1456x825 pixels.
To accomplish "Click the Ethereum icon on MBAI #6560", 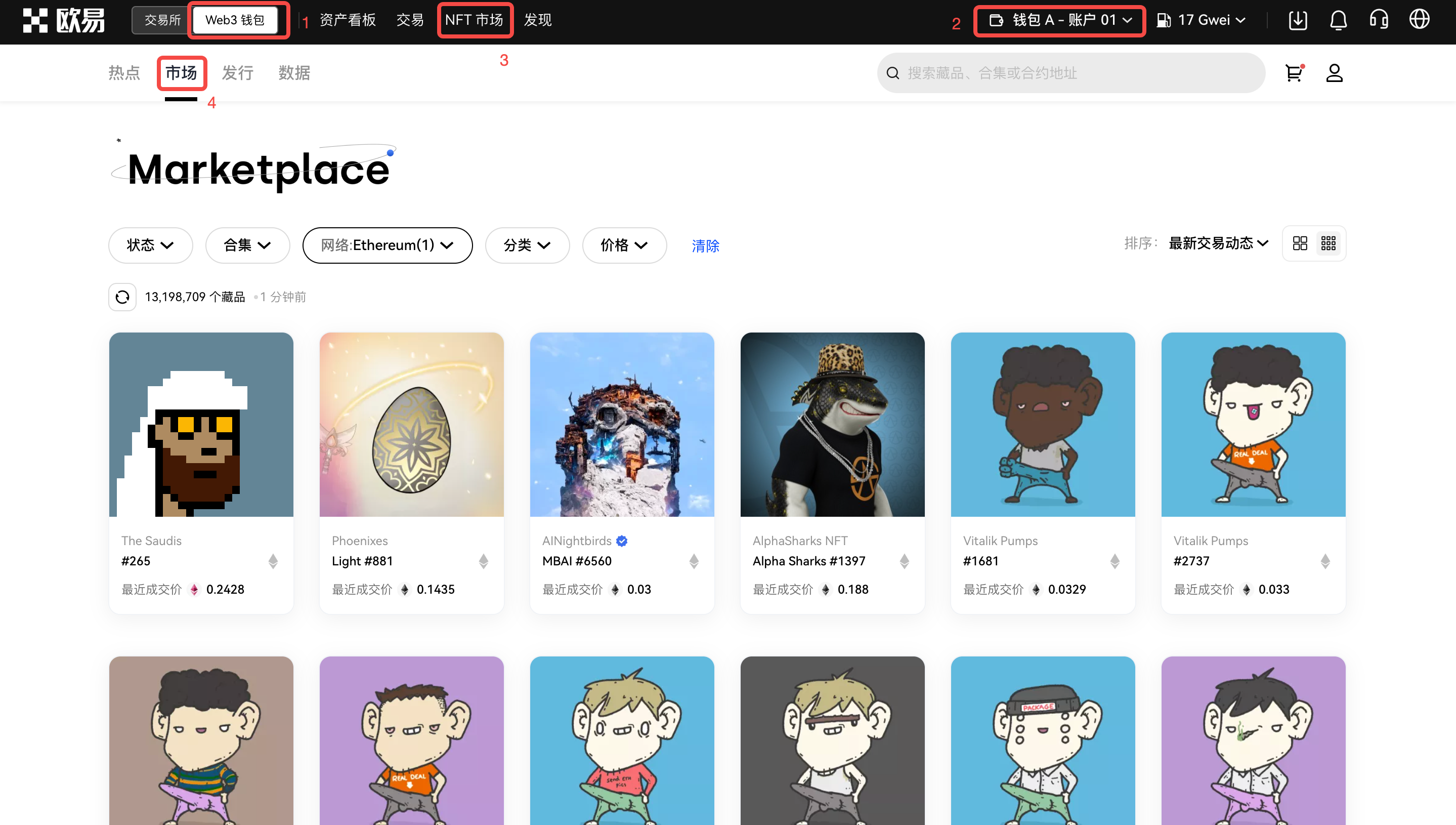I will pos(694,561).
